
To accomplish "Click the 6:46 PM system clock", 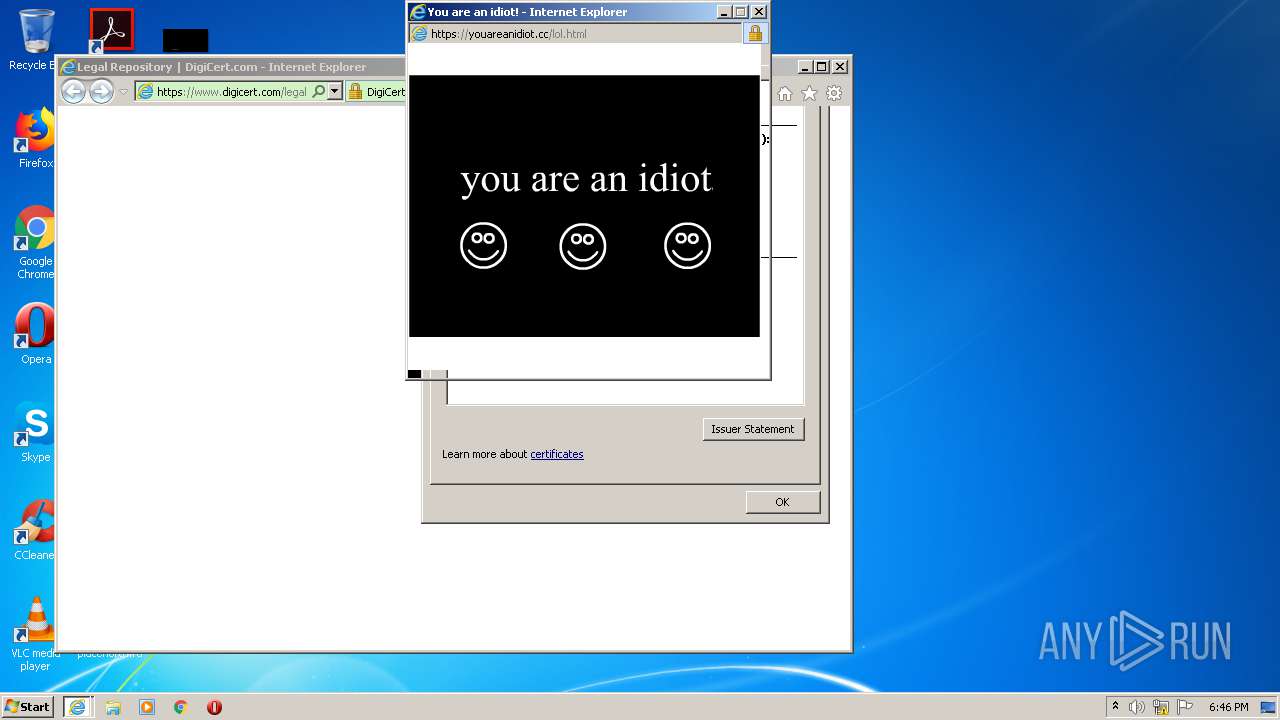I will click(1228, 707).
